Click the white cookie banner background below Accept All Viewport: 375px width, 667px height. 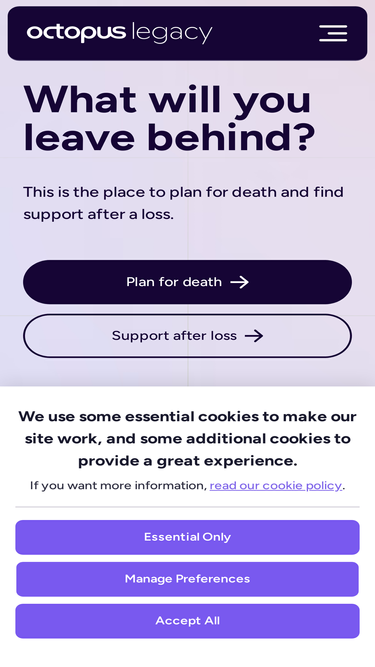coord(188,653)
